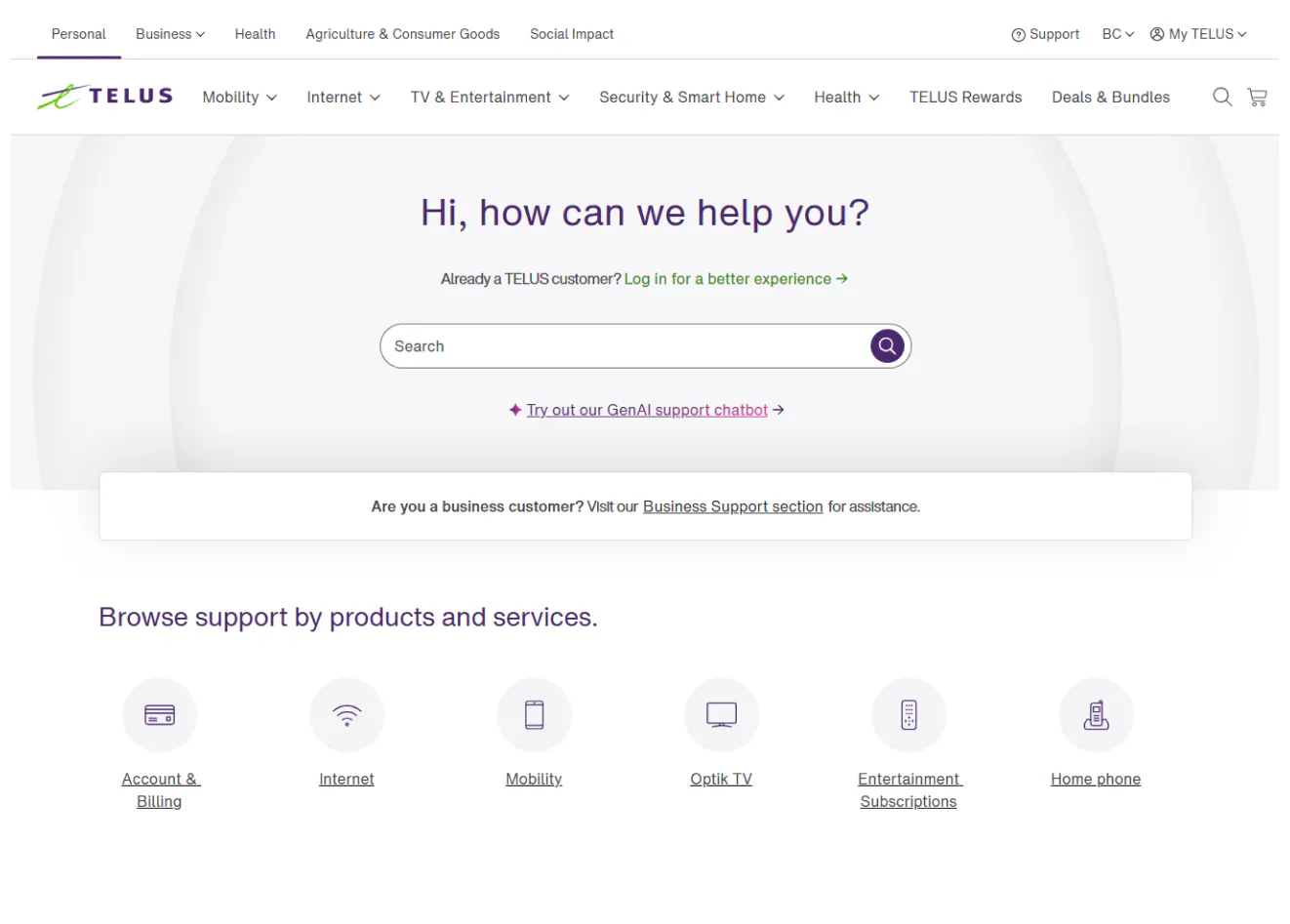Click the GenAI sparkle icon
Viewport: 1290px width, 924px height.
(x=515, y=410)
